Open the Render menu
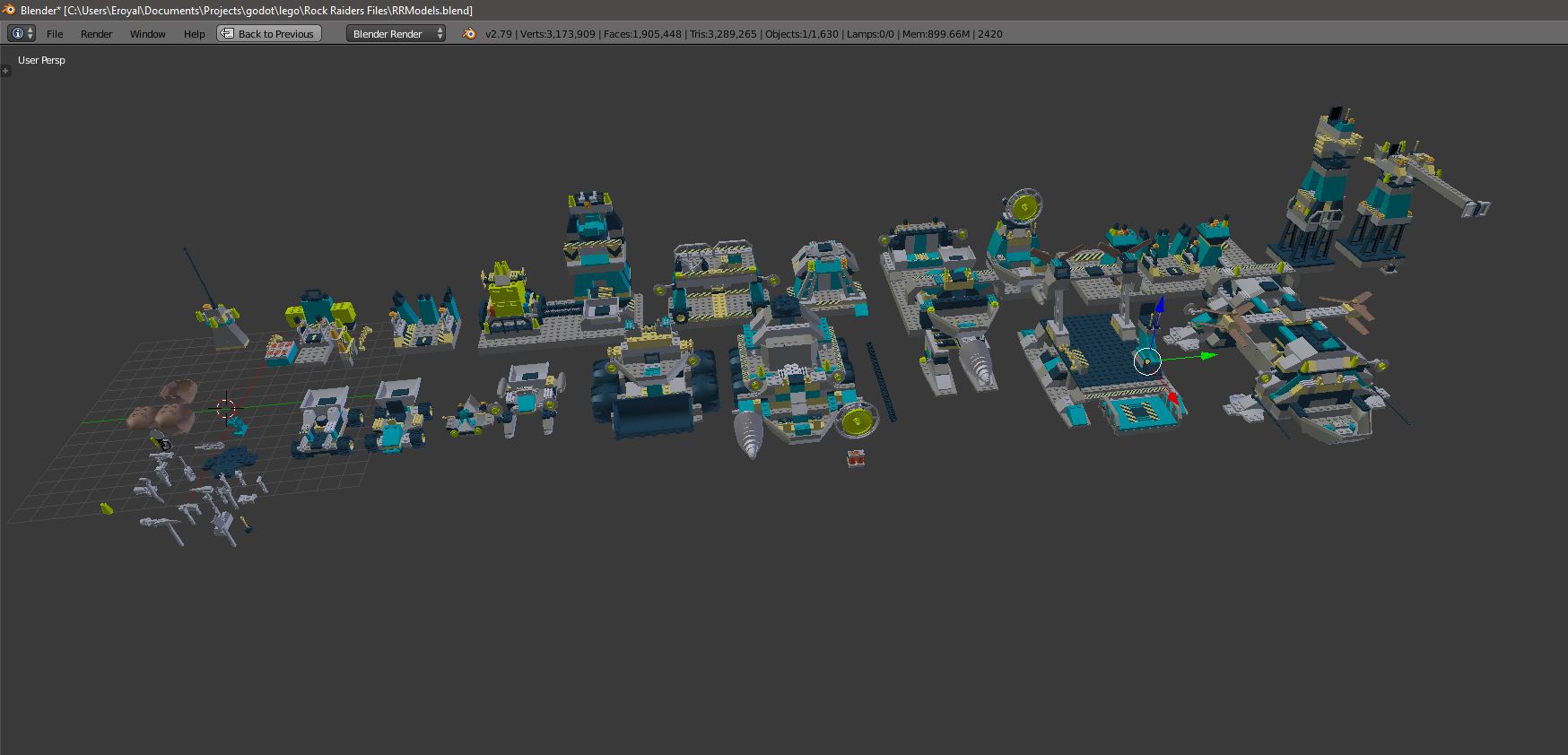Image resolution: width=1568 pixels, height=755 pixels. [x=96, y=34]
